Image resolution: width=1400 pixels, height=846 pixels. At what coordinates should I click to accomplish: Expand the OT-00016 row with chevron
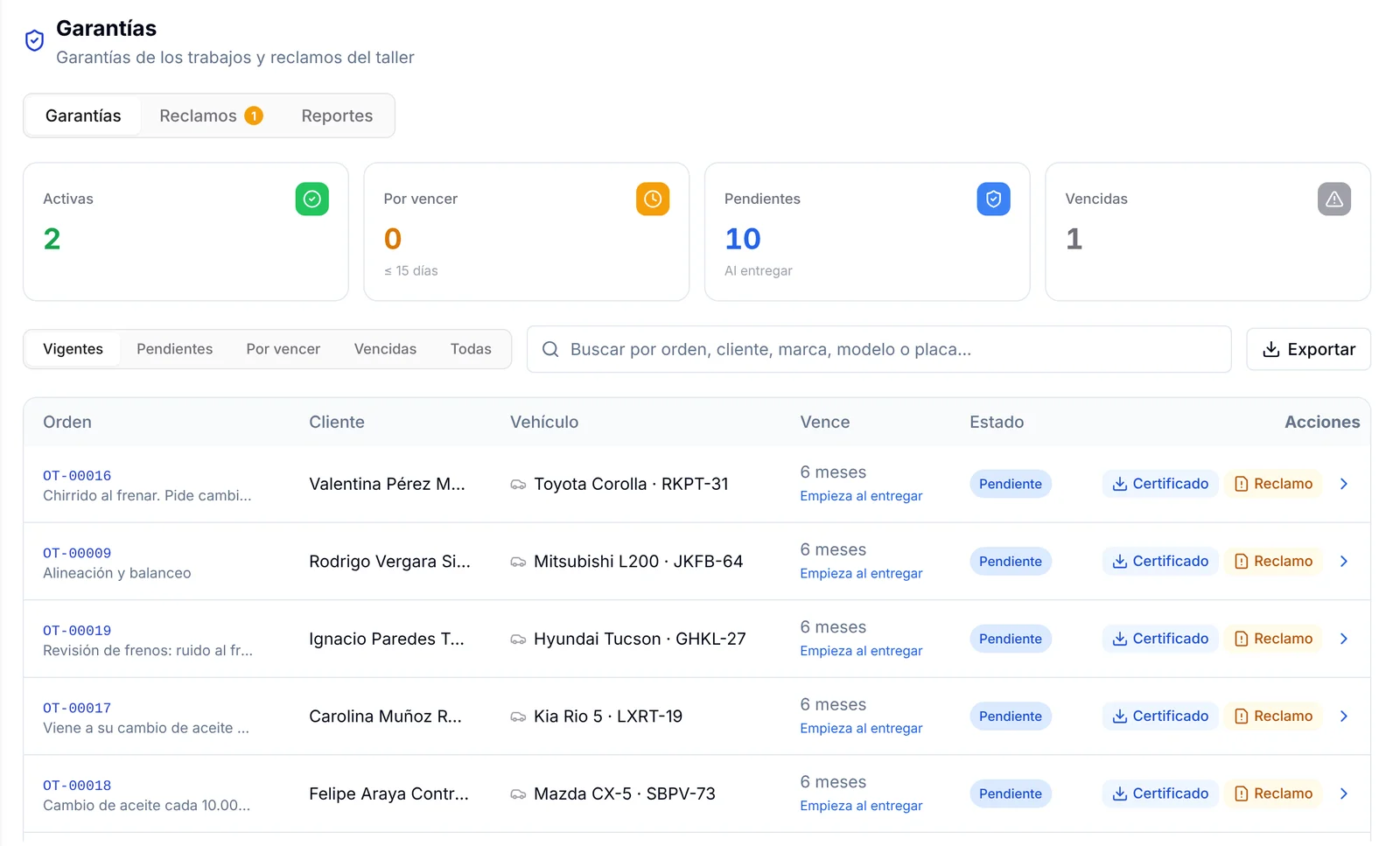click(x=1344, y=484)
